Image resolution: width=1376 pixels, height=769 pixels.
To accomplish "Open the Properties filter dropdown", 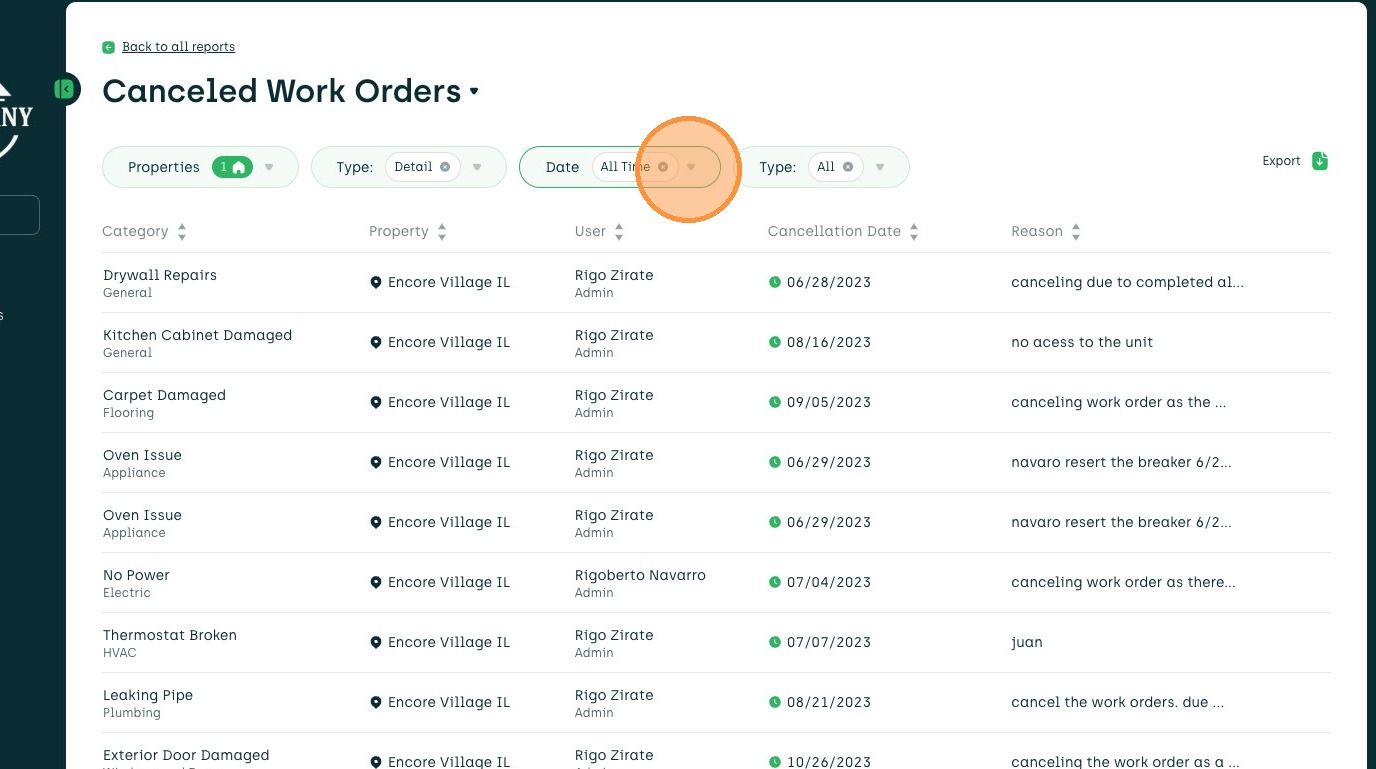I will tap(269, 167).
